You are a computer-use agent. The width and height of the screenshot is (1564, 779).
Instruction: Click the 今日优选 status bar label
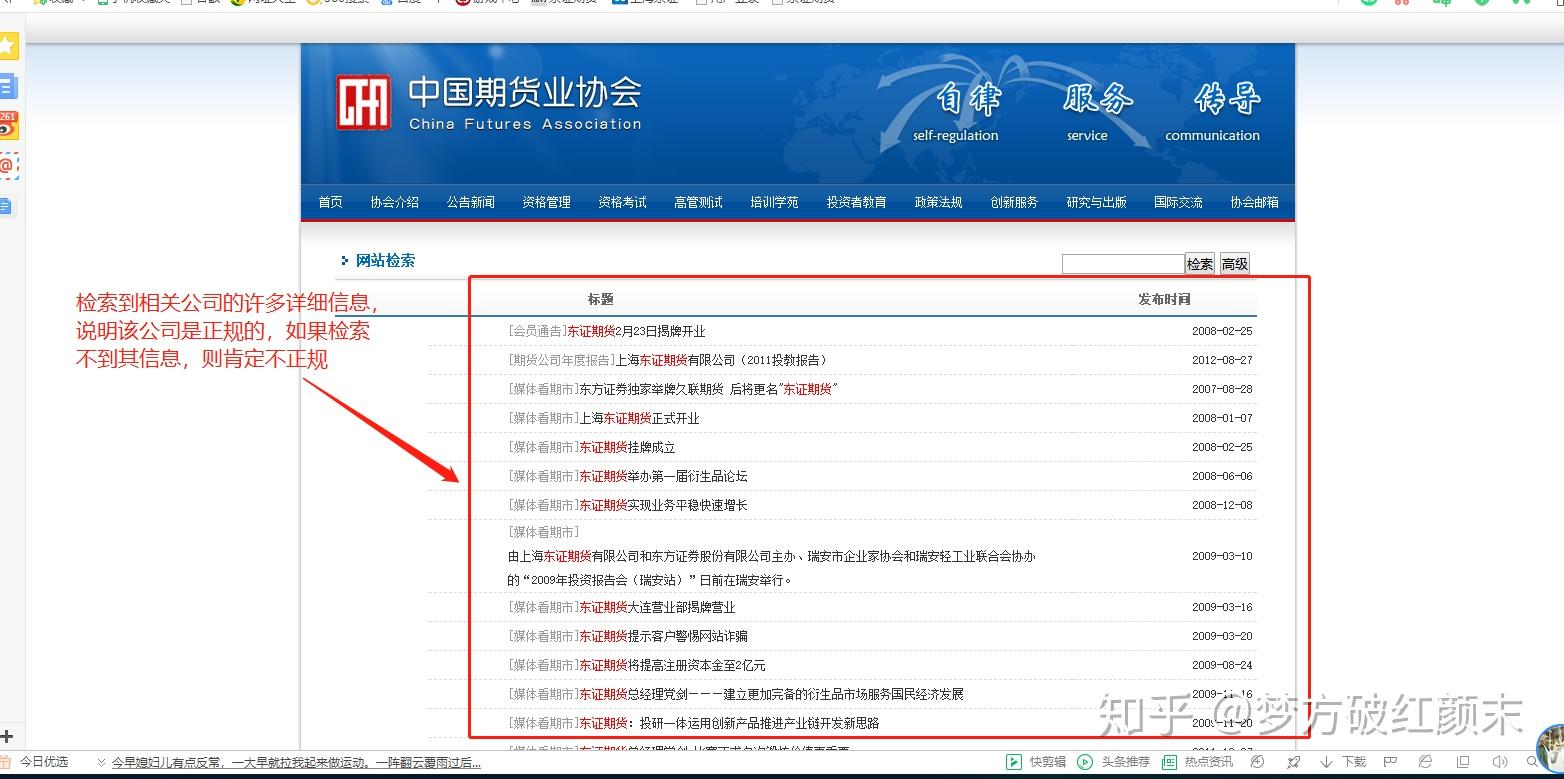coord(44,762)
